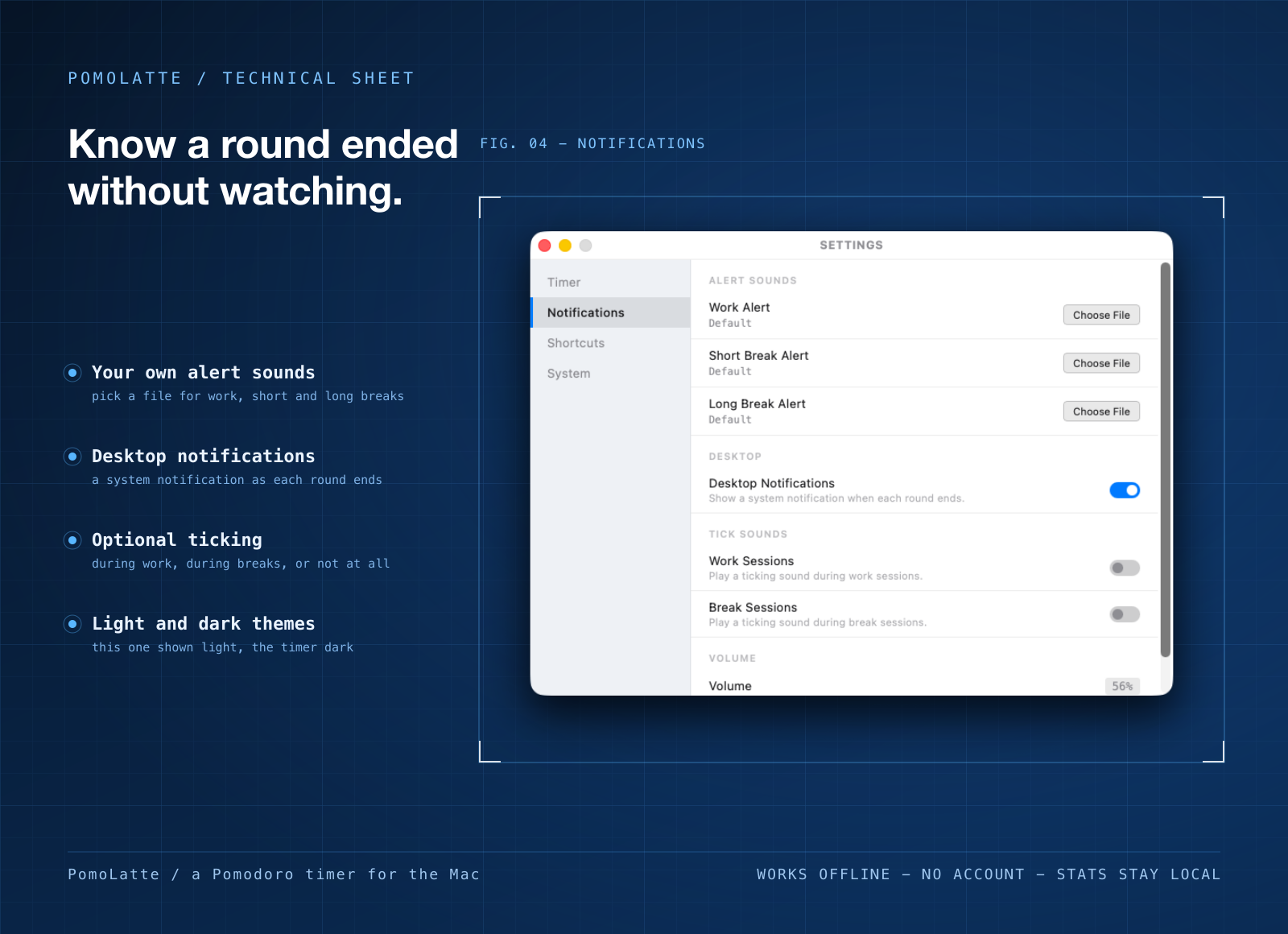Open the Timer settings tab

pos(611,283)
